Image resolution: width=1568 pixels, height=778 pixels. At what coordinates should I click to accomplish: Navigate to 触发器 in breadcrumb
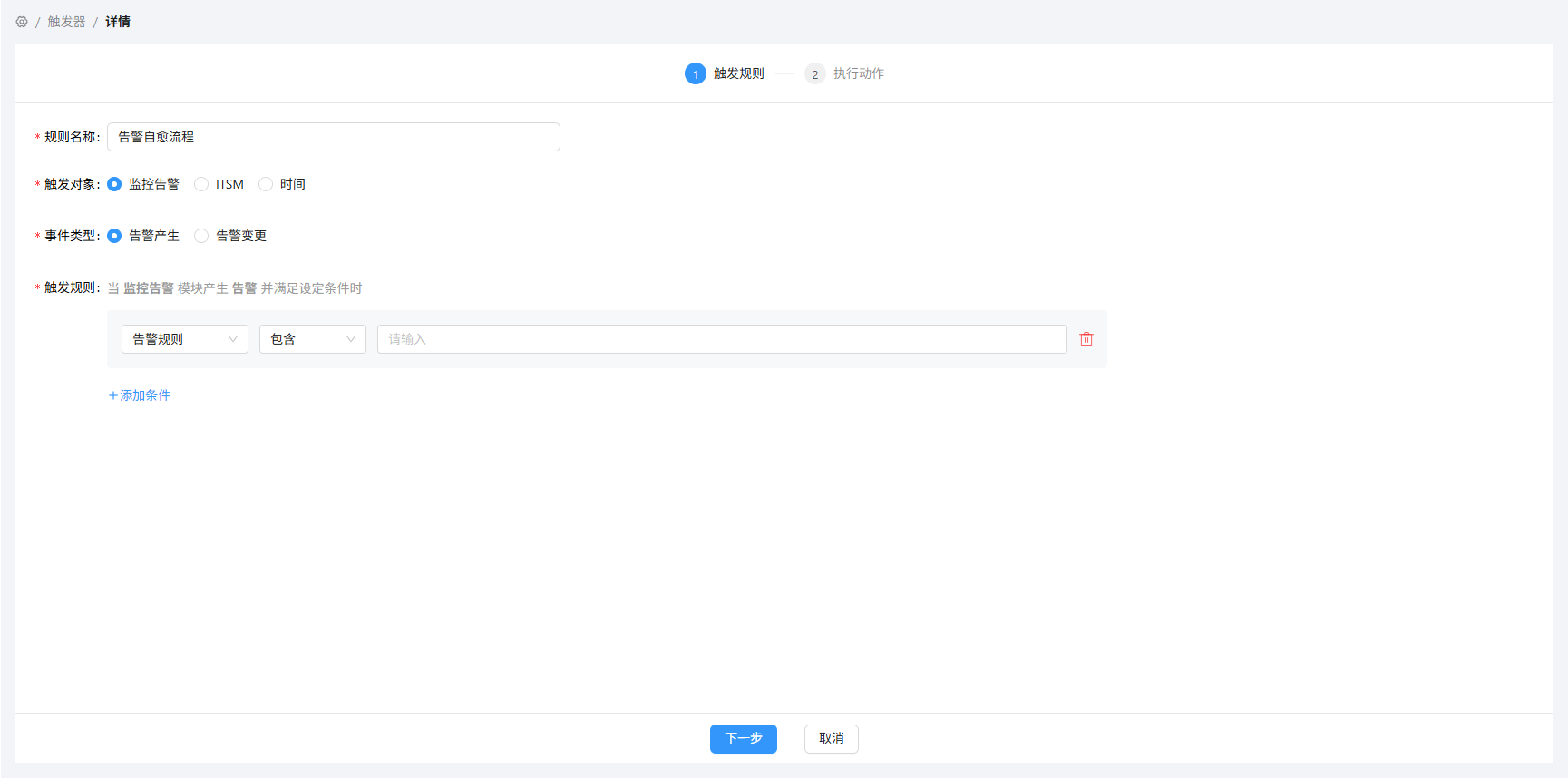pyautogui.click(x=66, y=22)
